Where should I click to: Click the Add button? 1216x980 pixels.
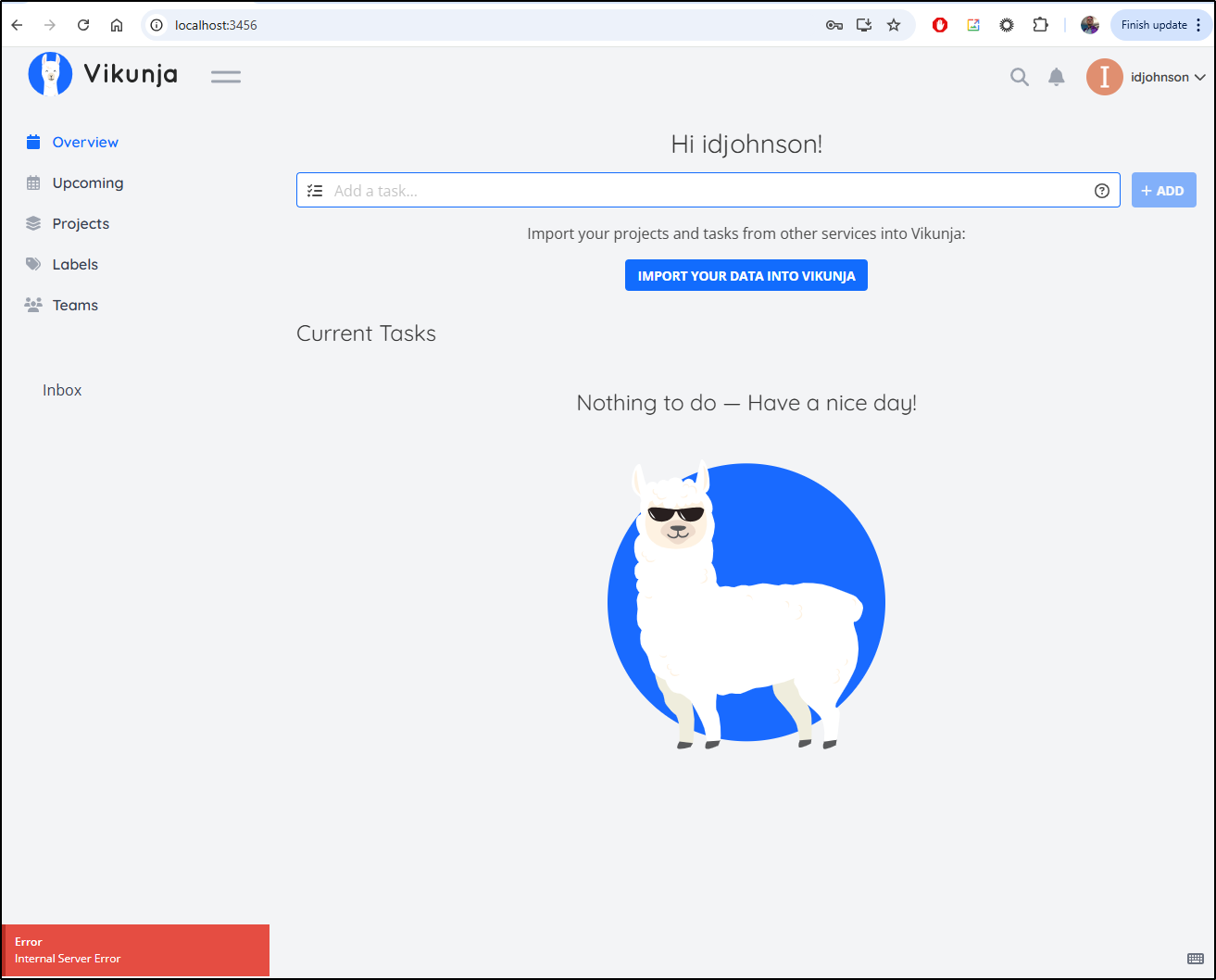(1164, 190)
